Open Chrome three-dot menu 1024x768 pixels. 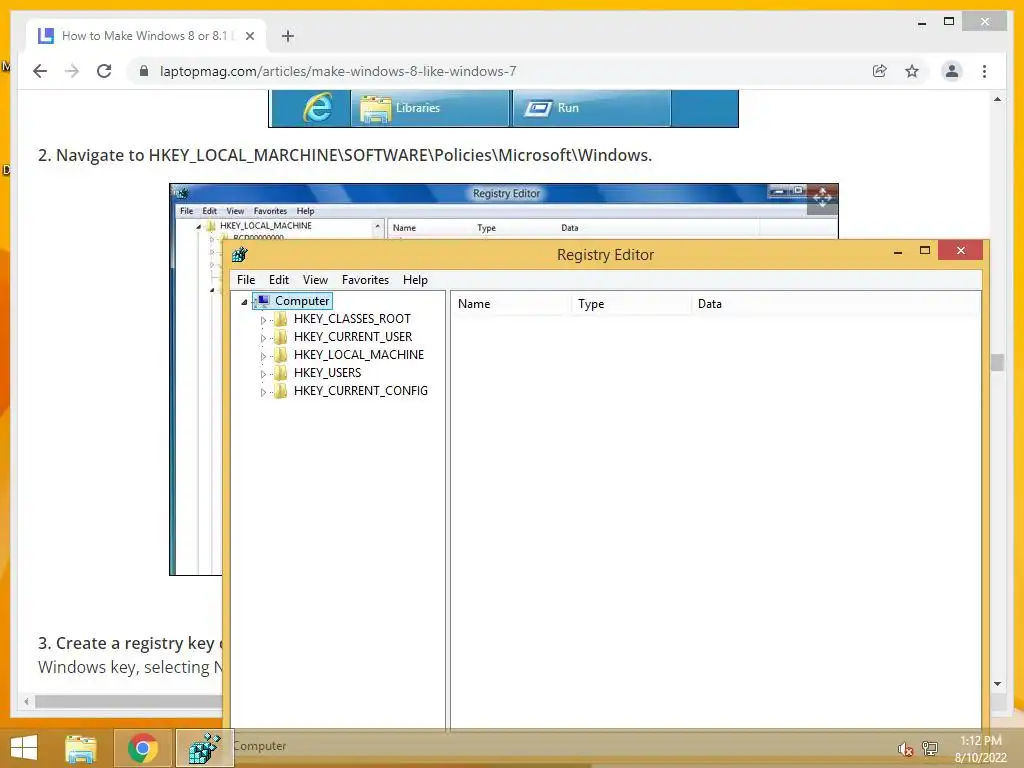(984, 71)
